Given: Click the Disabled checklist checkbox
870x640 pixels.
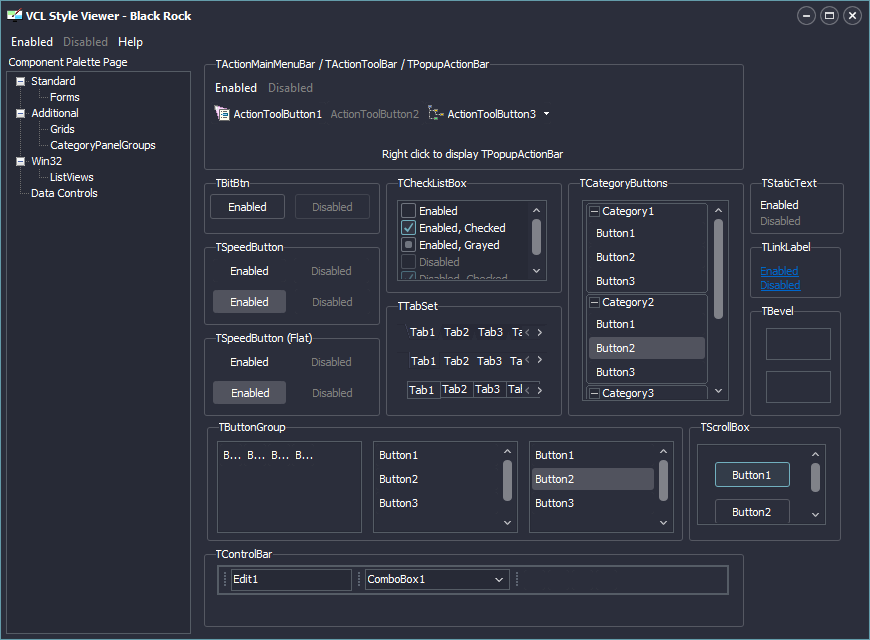Looking at the screenshot, I should pyautogui.click(x=408, y=261).
